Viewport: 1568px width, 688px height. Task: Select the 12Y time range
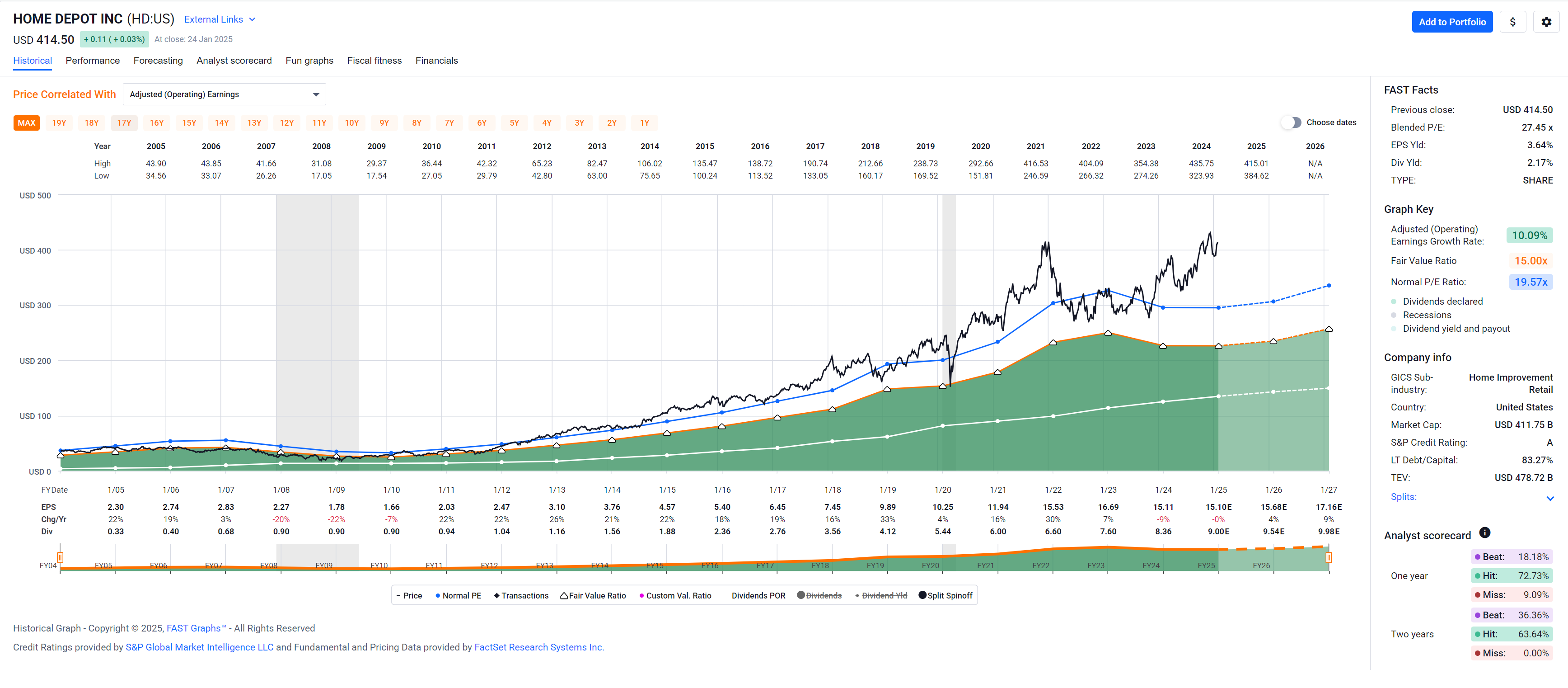coord(287,123)
